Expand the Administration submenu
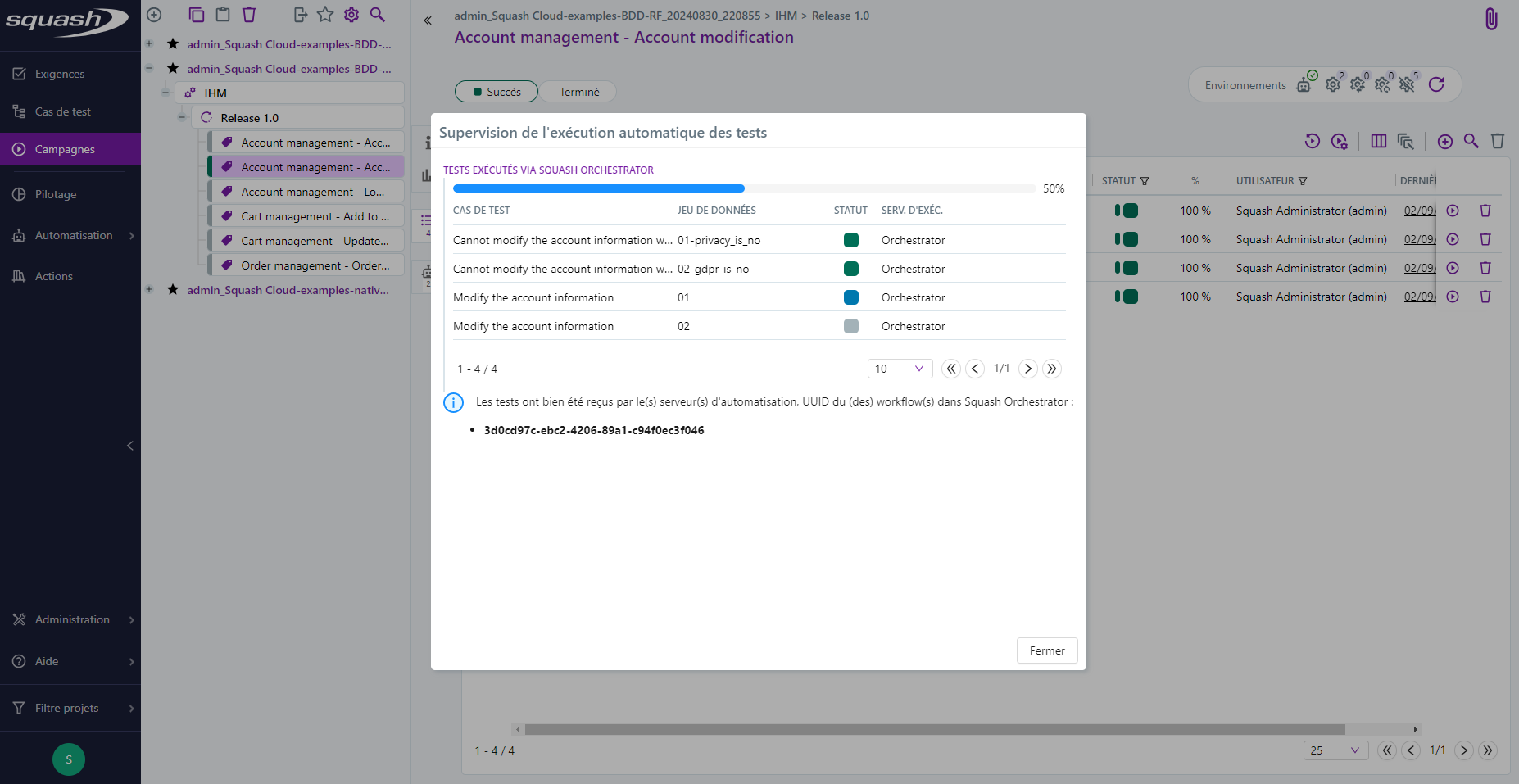The width and height of the screenshot is (1519, 784). [x=131, y=620]
